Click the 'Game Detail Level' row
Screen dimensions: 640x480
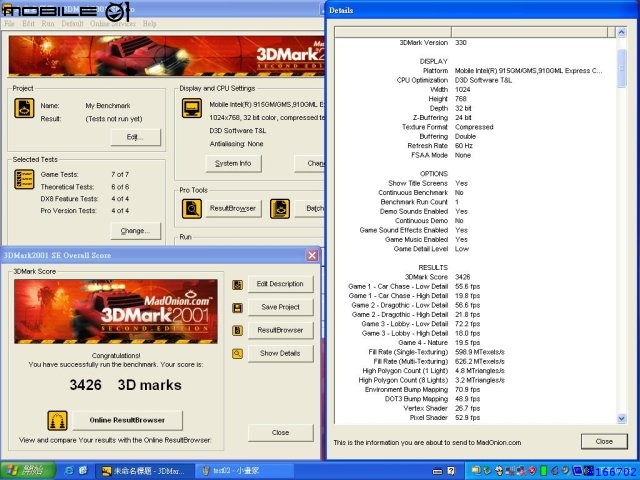pyautogui.click(x=476, y=249)
